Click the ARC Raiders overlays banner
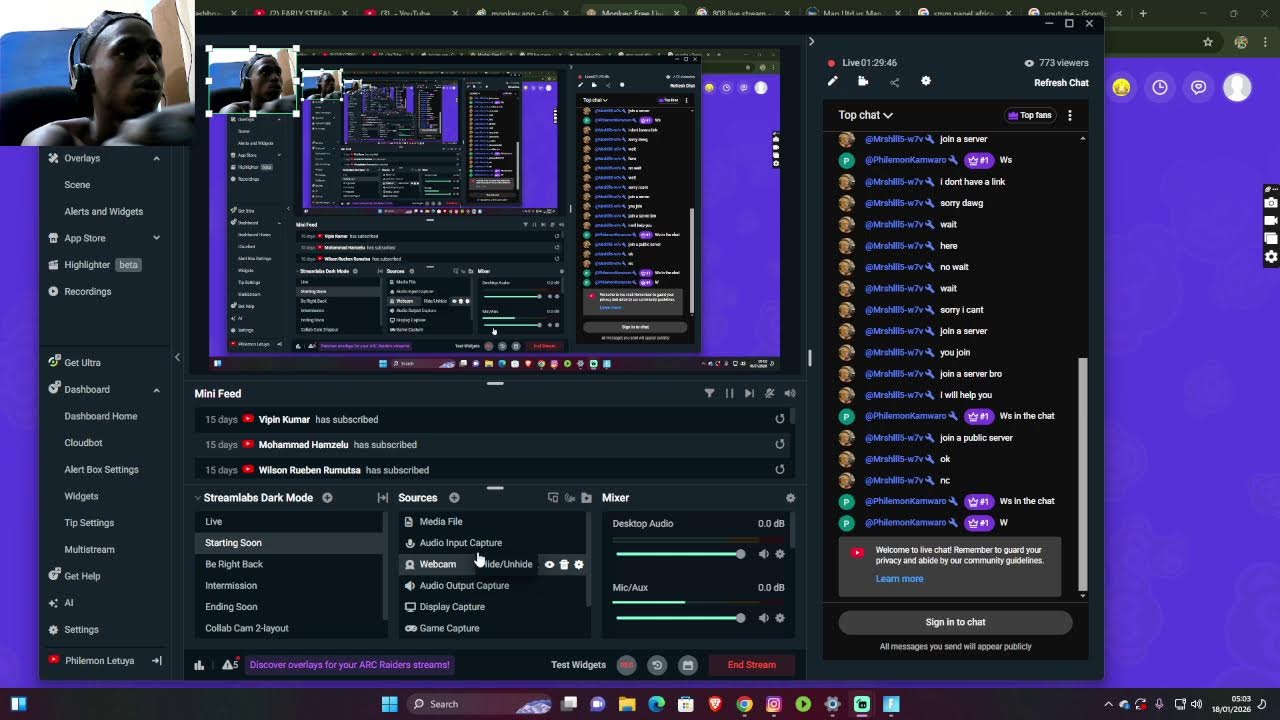 349,665
